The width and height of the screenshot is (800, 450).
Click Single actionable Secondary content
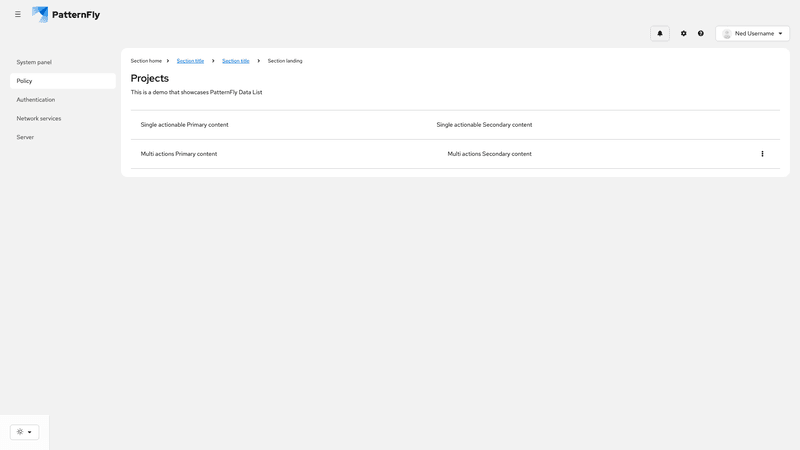tap(484, 124)
